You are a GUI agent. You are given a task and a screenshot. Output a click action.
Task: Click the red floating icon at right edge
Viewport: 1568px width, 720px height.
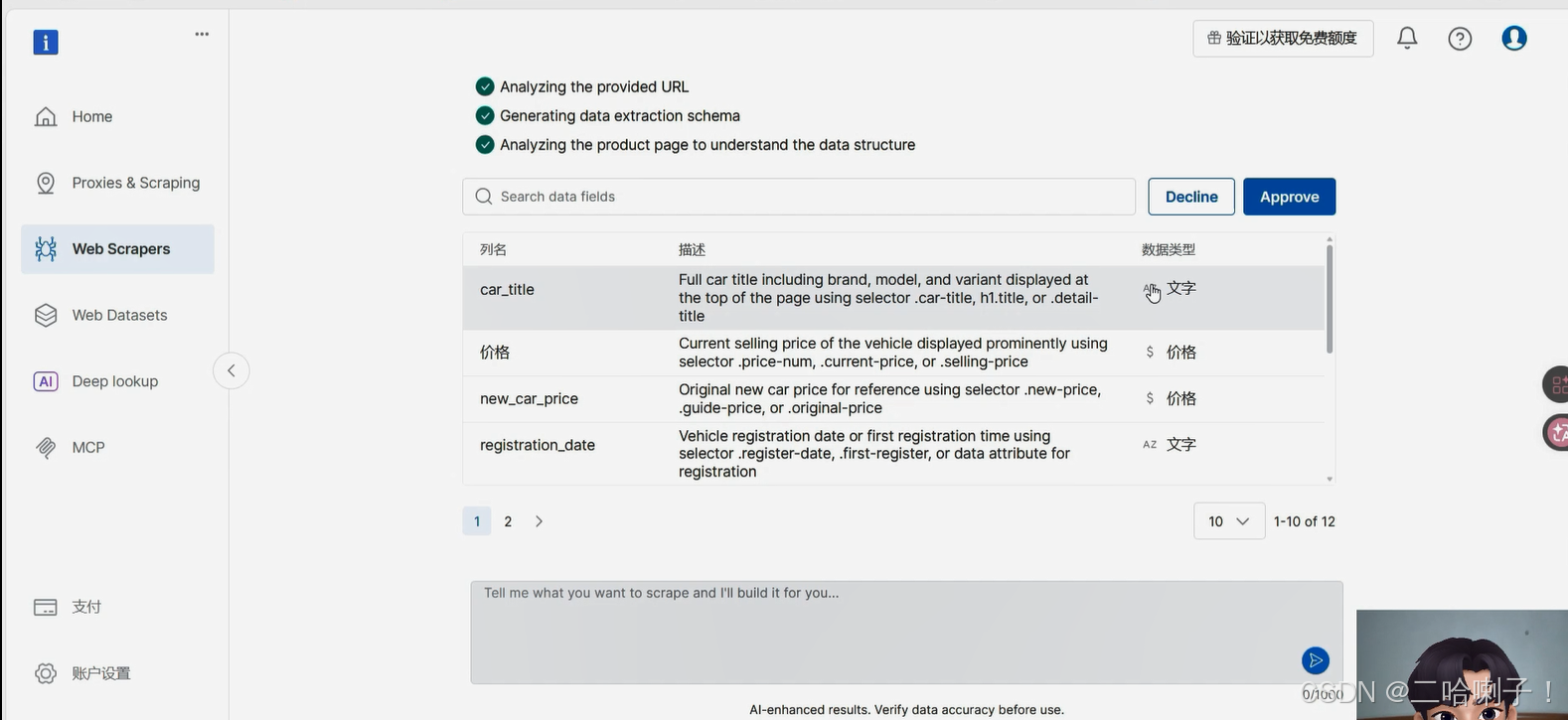(x=1556, y=433)
